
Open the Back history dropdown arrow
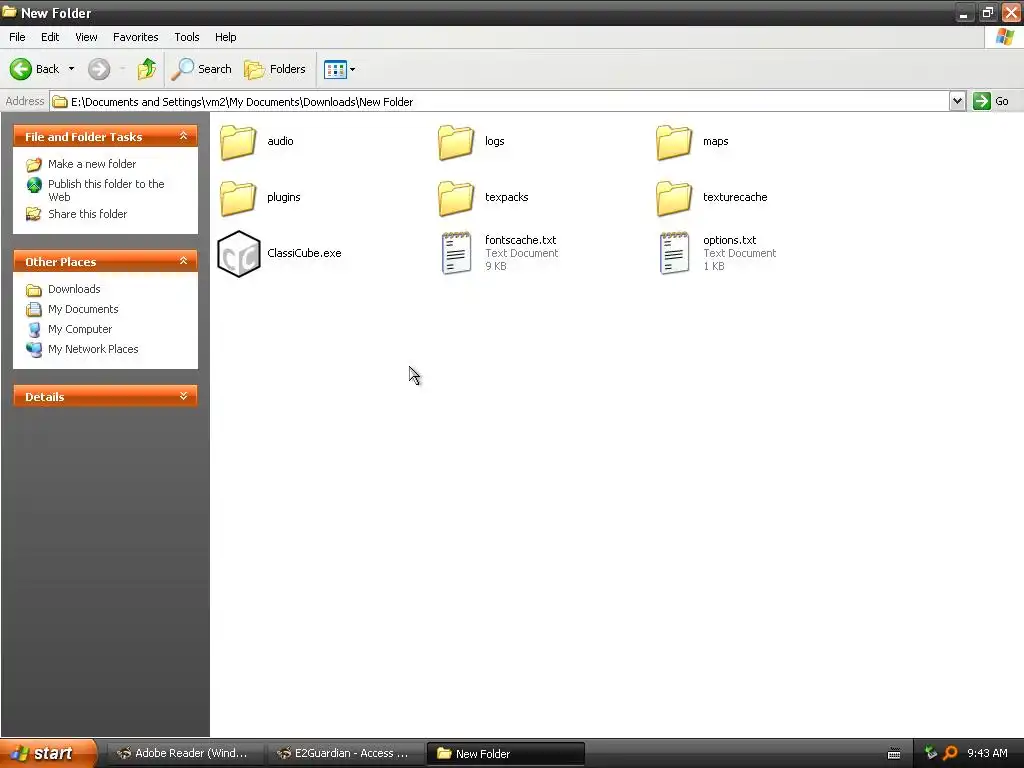coord(71,69)
